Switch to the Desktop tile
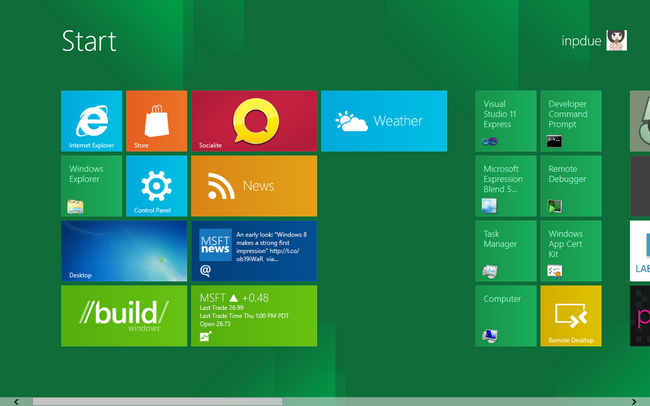 coord(124,251)
